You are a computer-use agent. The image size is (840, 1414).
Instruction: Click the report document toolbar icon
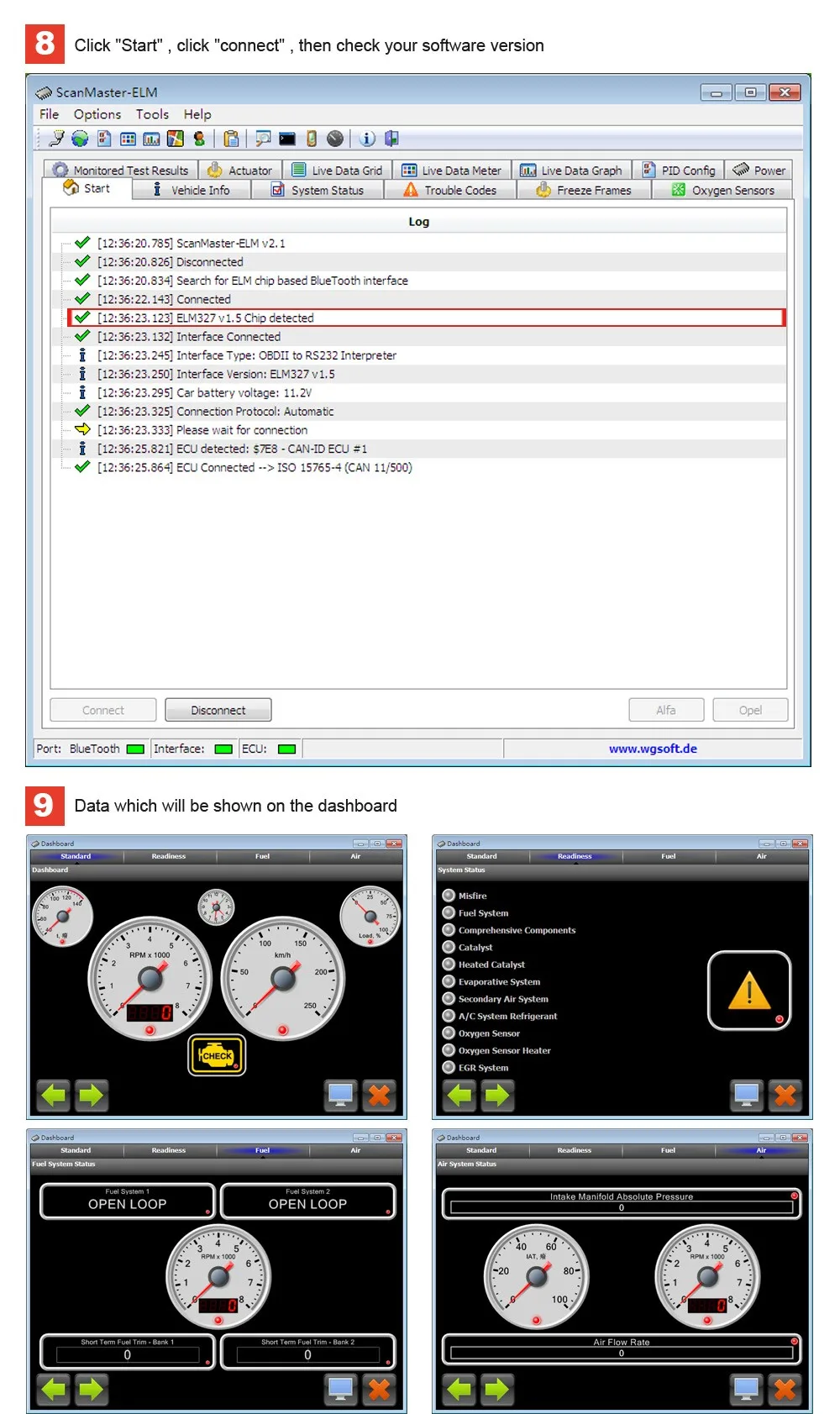click(x=104, y=139)
